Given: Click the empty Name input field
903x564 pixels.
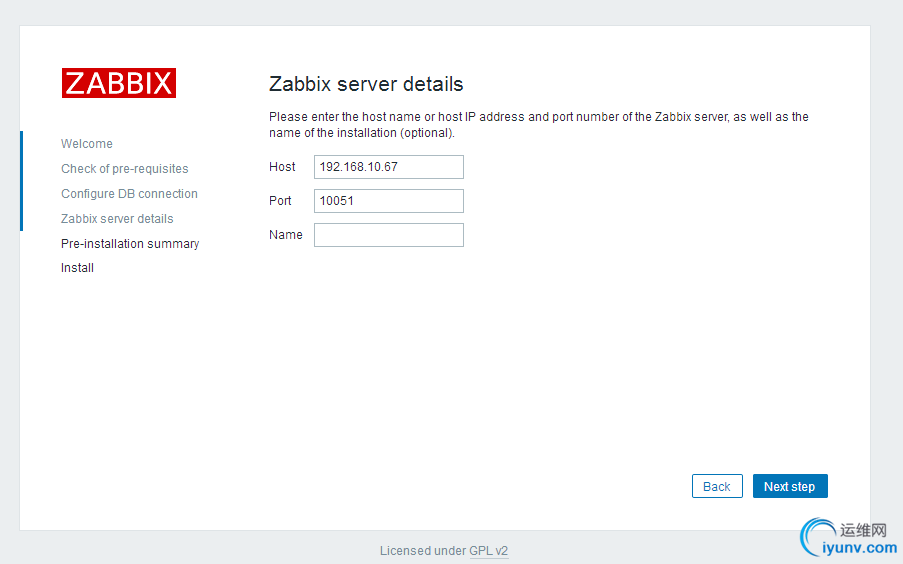Looking at the screenshot, I should click(389, 235).
